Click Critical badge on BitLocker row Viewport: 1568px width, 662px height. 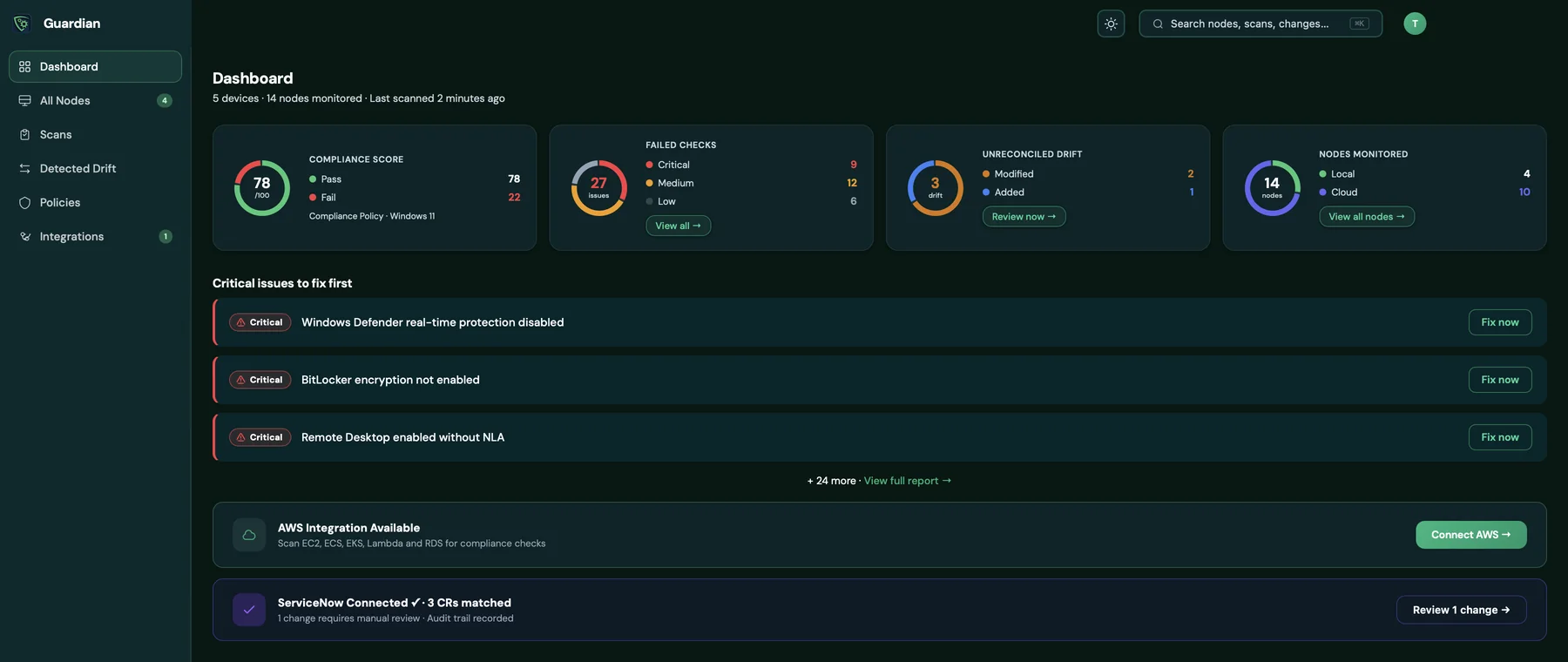point(260,380)
